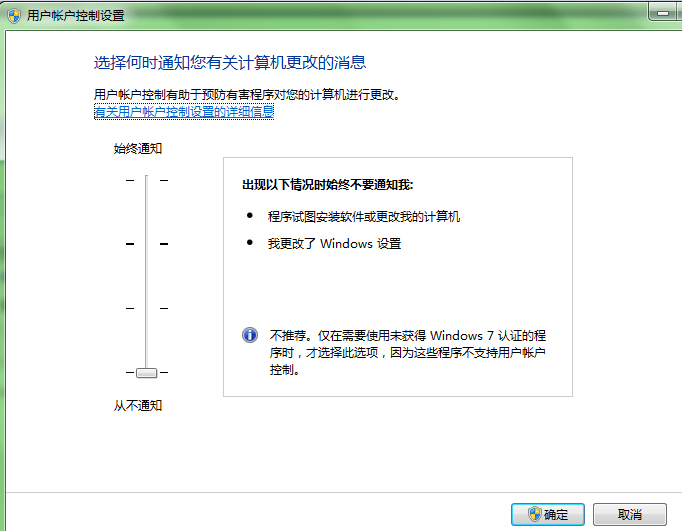Click the 始终通知 label
Screen dimensions: 682x531
click(138, 148)
